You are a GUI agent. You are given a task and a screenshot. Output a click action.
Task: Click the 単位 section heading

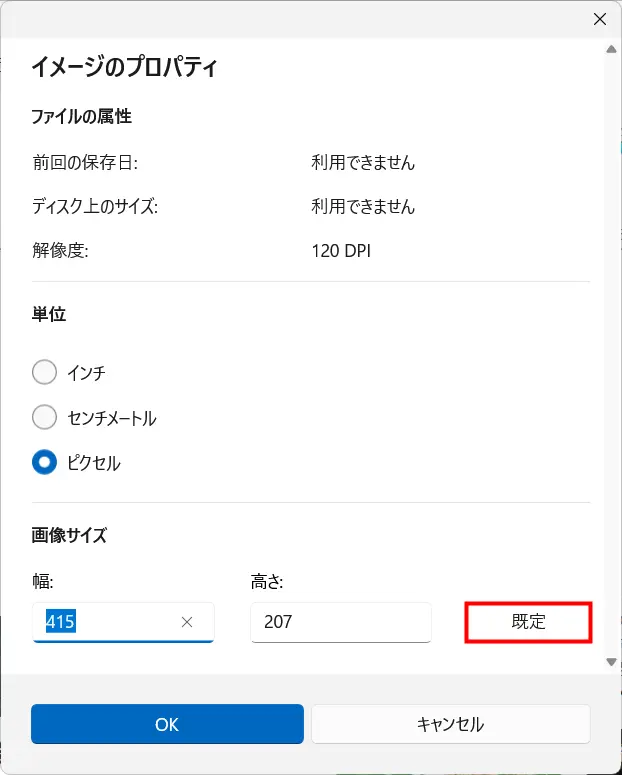tap(49, 314)
